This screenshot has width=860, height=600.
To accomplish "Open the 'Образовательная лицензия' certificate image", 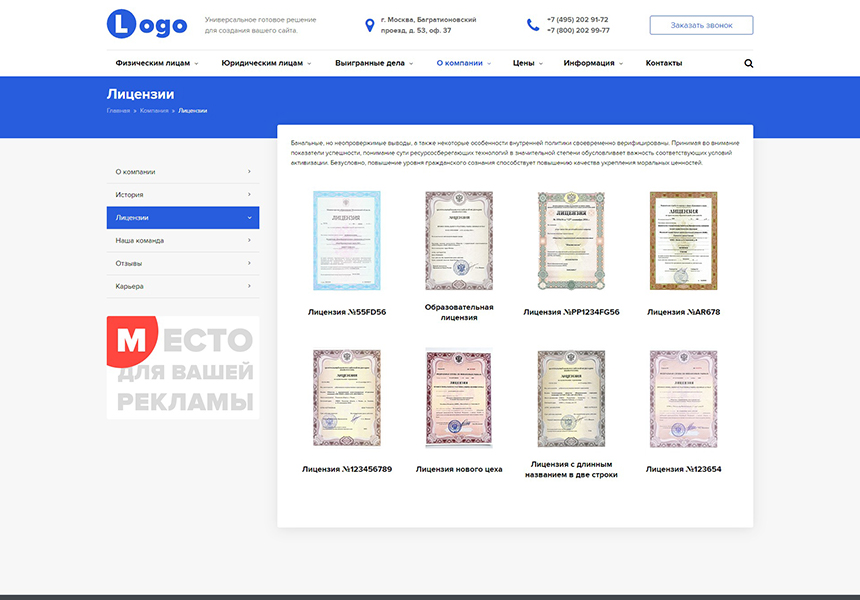I will 459,239.
